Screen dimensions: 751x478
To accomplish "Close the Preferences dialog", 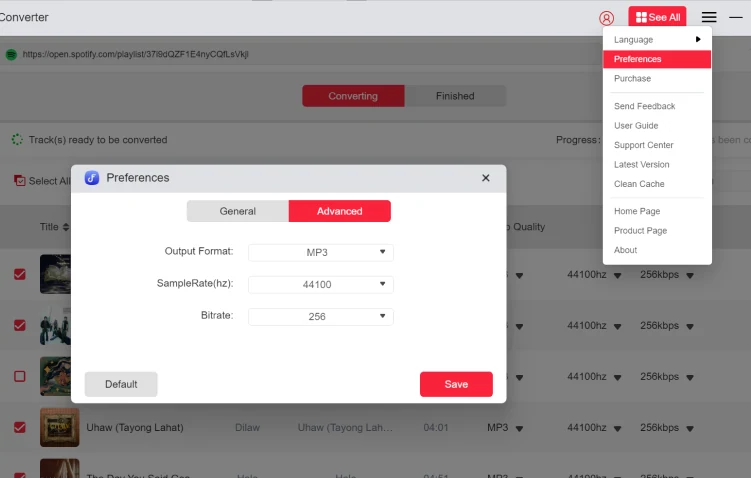I will tap(486, 178).
